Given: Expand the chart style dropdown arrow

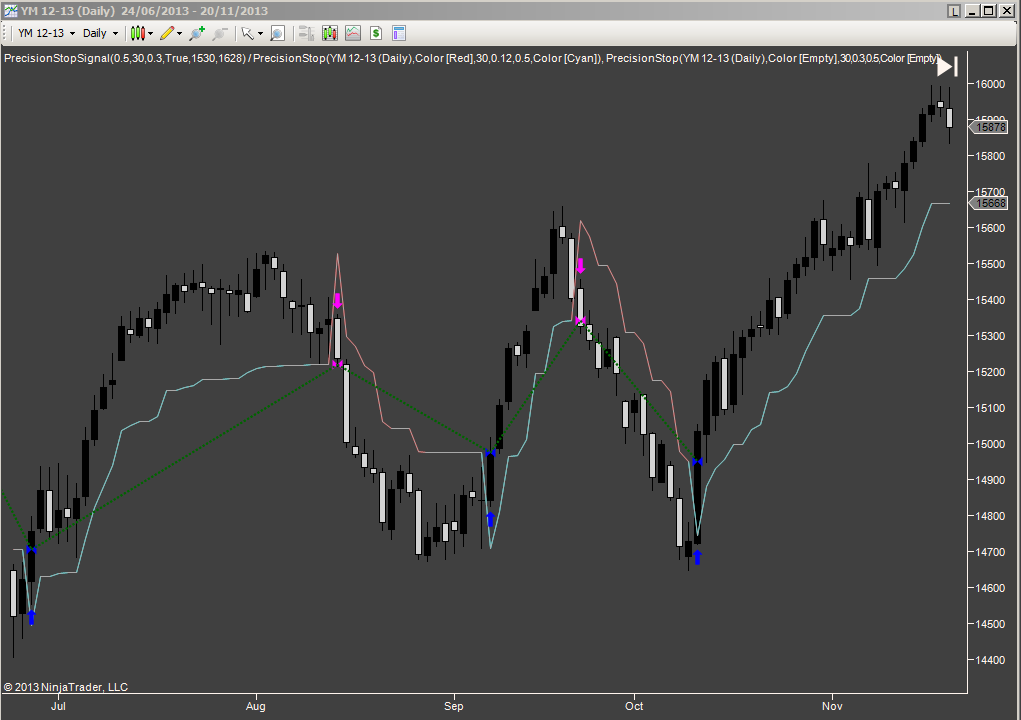Looking at the screenshot, I should 150,33.
